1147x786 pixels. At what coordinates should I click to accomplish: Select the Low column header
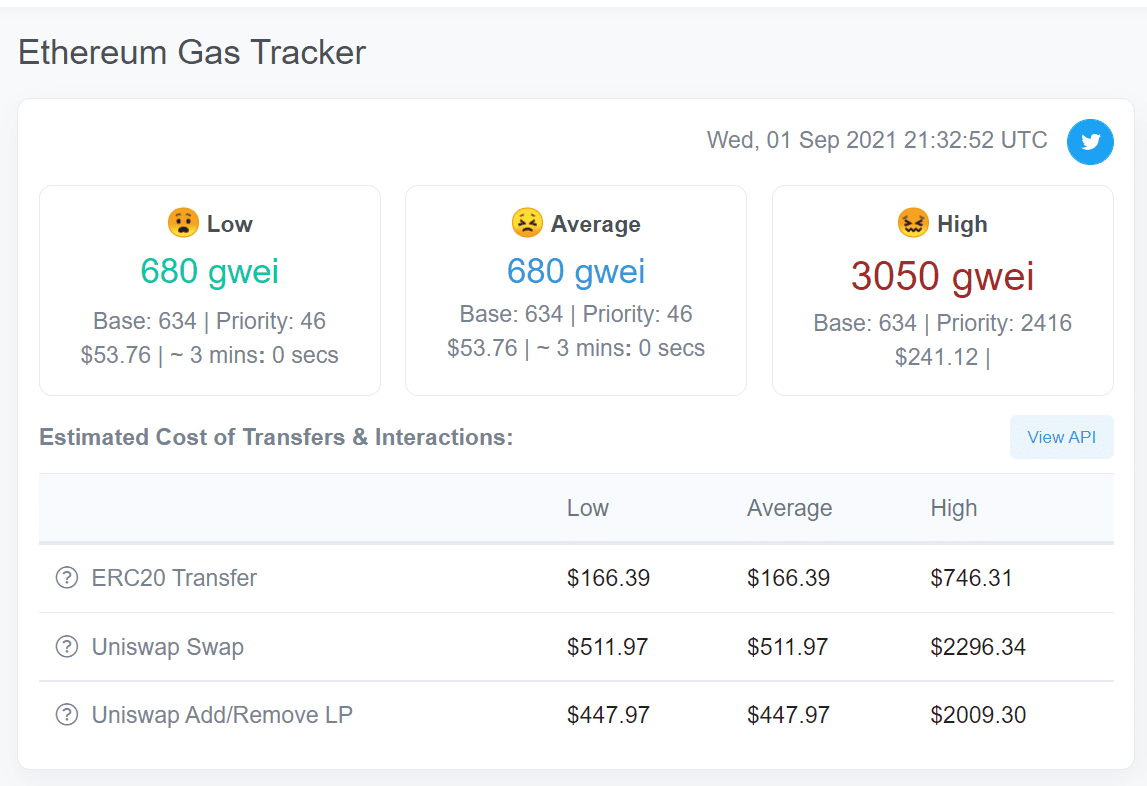click(x=588, y=508)
